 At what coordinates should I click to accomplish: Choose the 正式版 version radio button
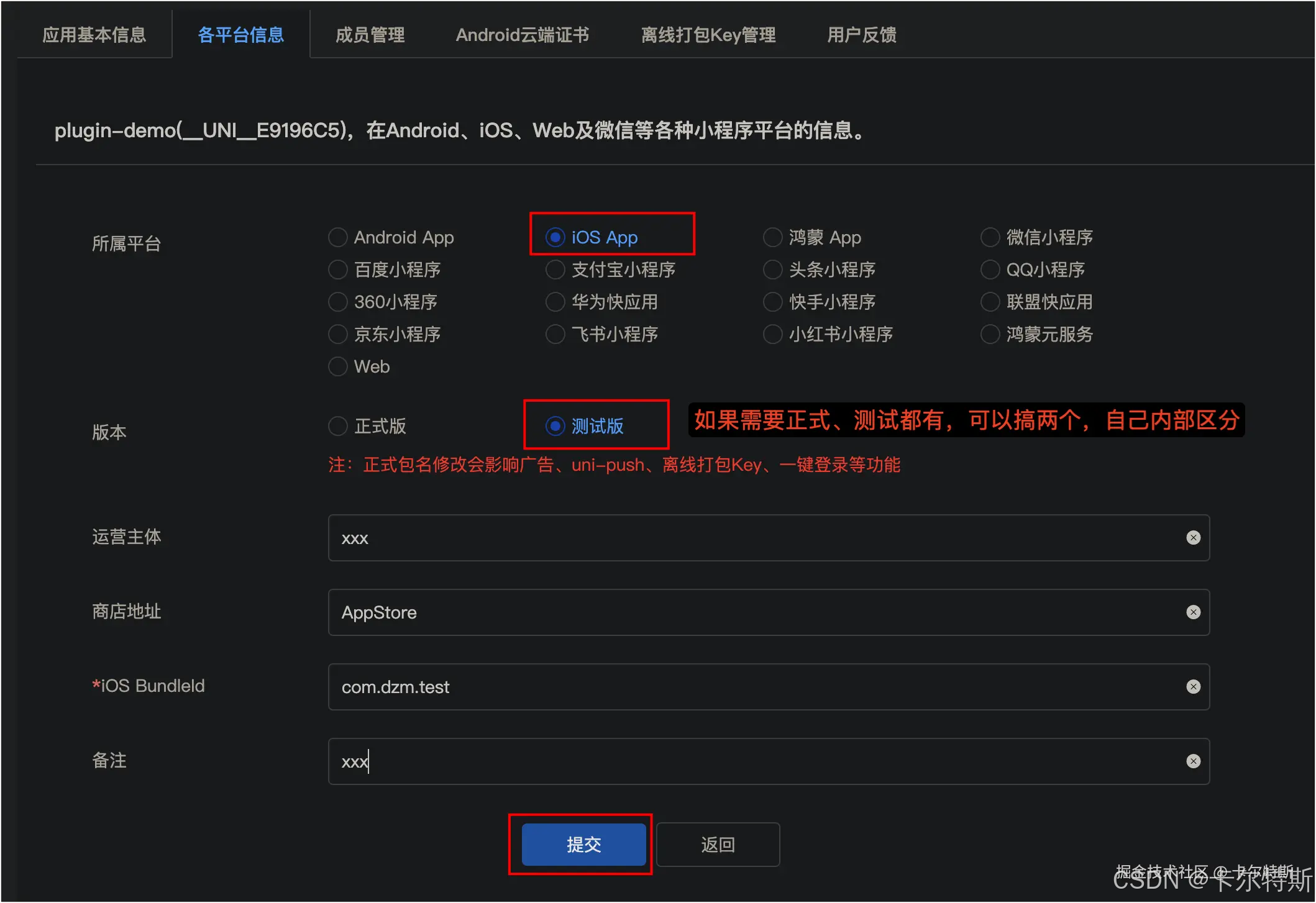(338, 426)
